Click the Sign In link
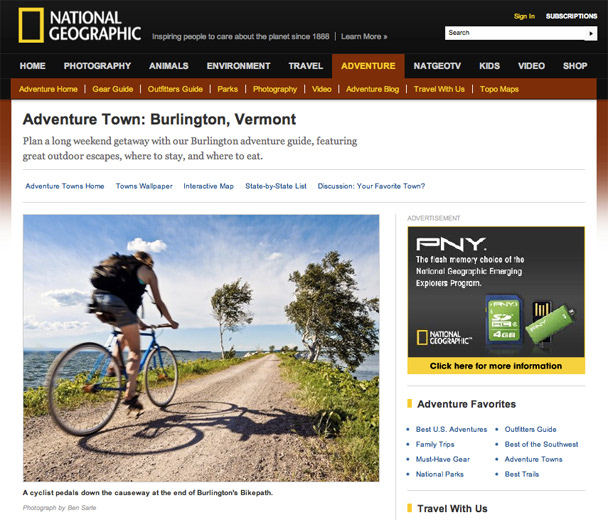Screen dimensions: 608x520 point(524,16)
